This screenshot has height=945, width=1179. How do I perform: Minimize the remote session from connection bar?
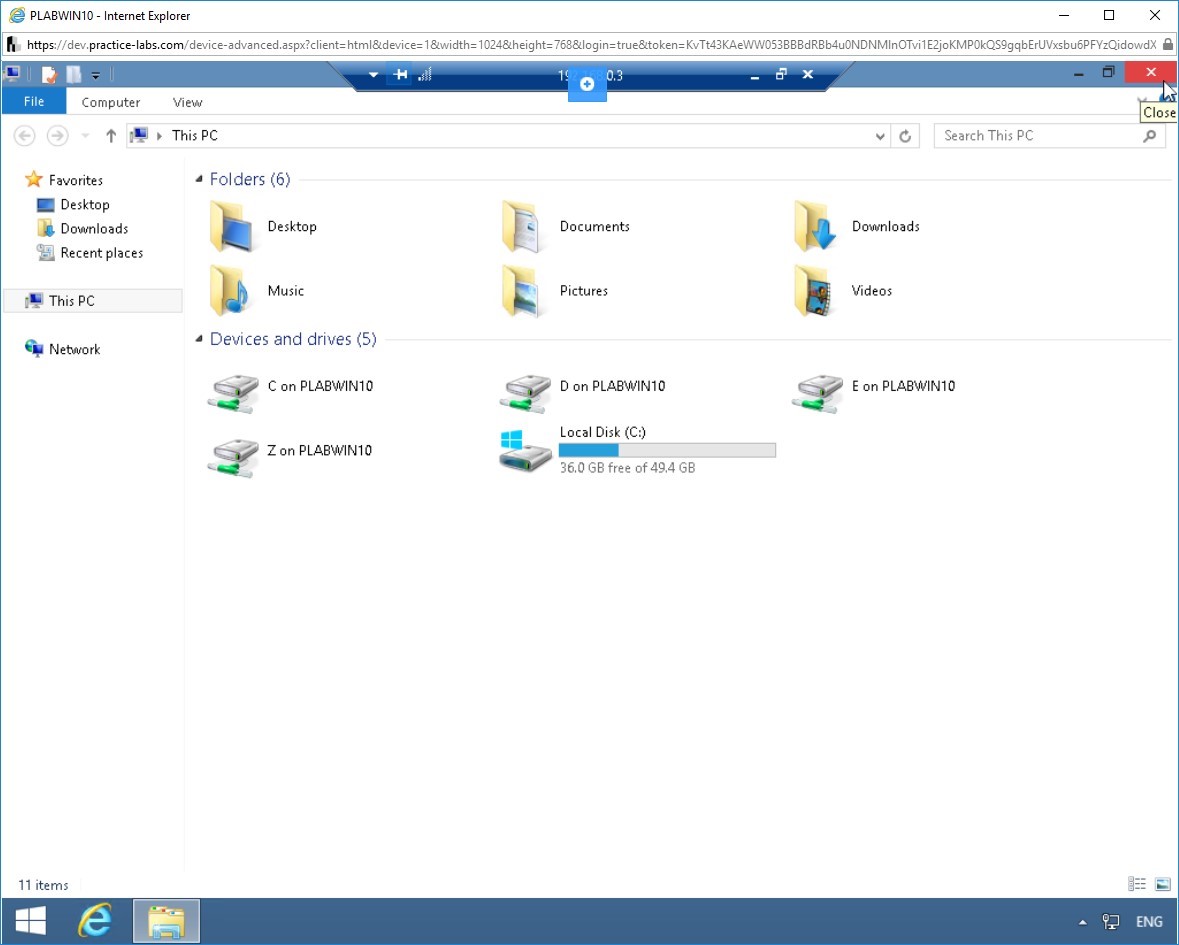point(755,75)
